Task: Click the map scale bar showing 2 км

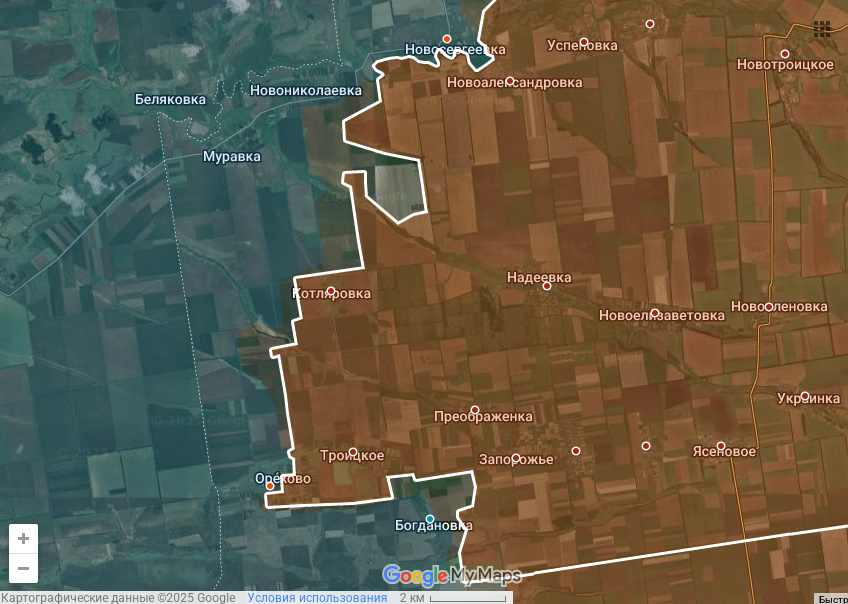Action: point(453,598)
